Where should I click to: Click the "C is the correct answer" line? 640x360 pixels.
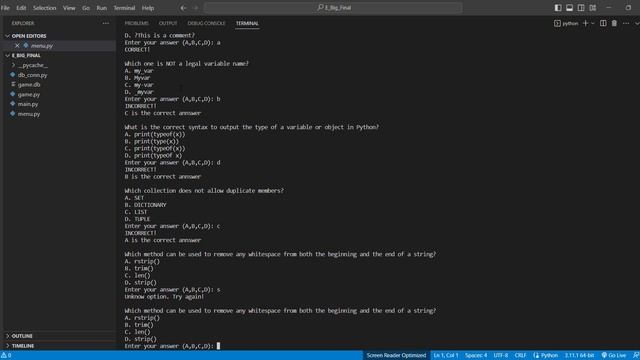pos(163,113)
